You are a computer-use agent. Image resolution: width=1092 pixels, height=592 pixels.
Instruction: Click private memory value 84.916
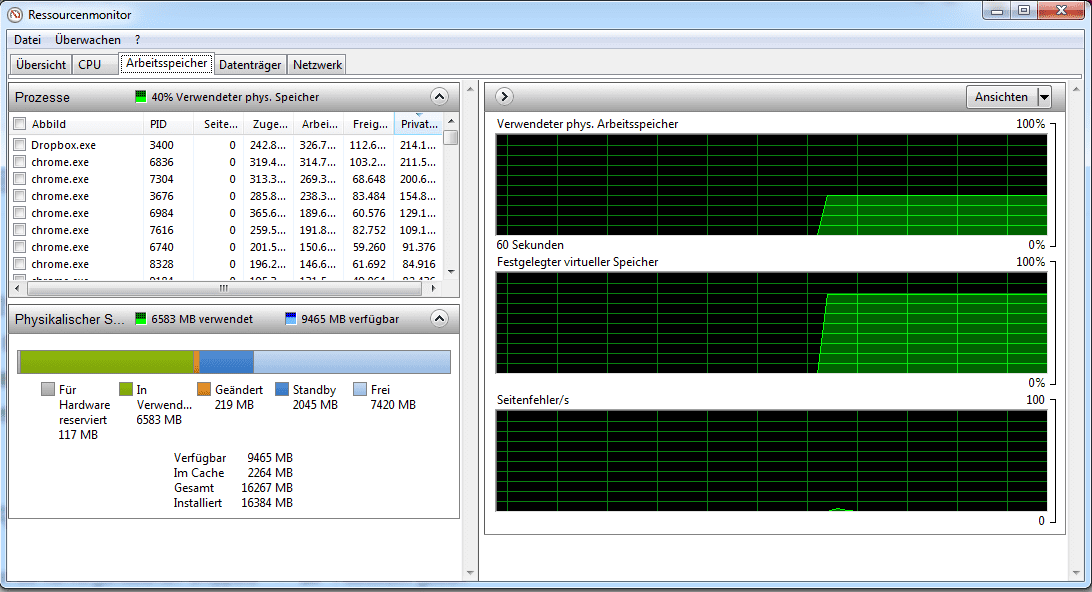click(x=419, y=264)
